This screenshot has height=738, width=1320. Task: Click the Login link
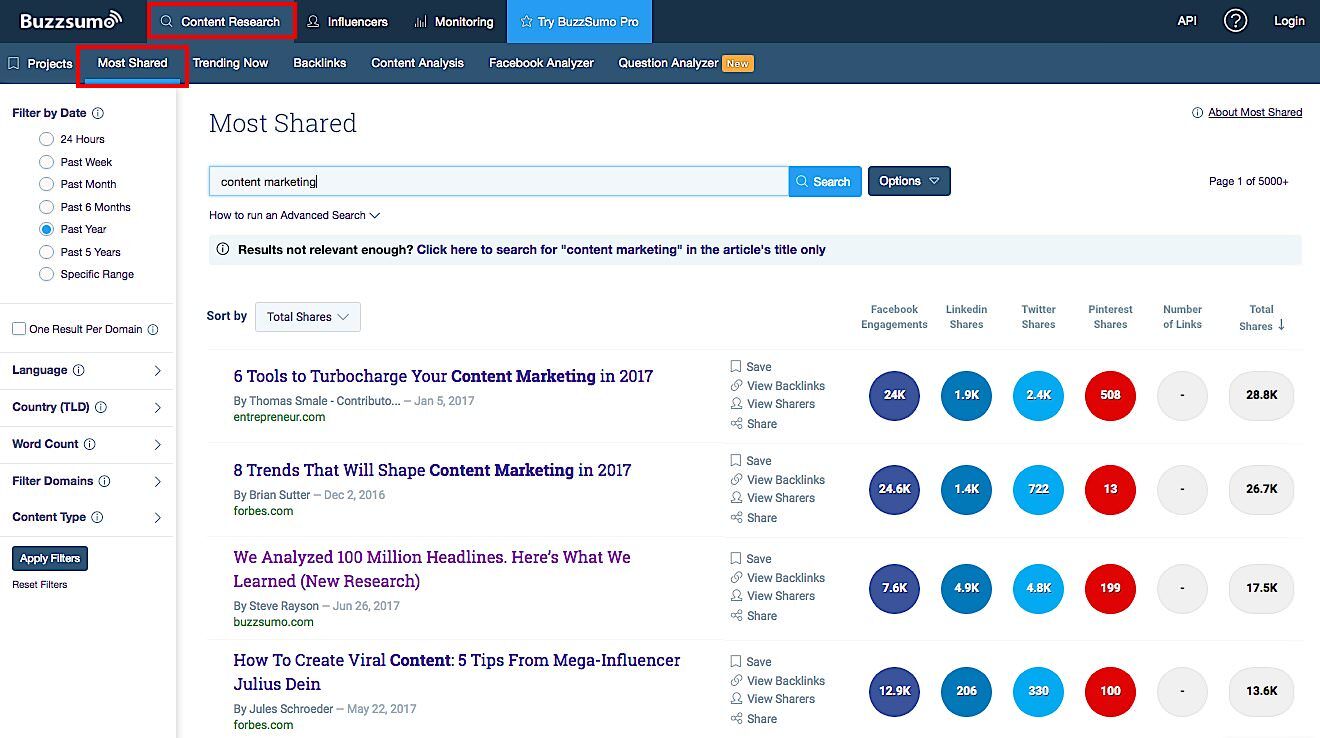click(1289, 21)
